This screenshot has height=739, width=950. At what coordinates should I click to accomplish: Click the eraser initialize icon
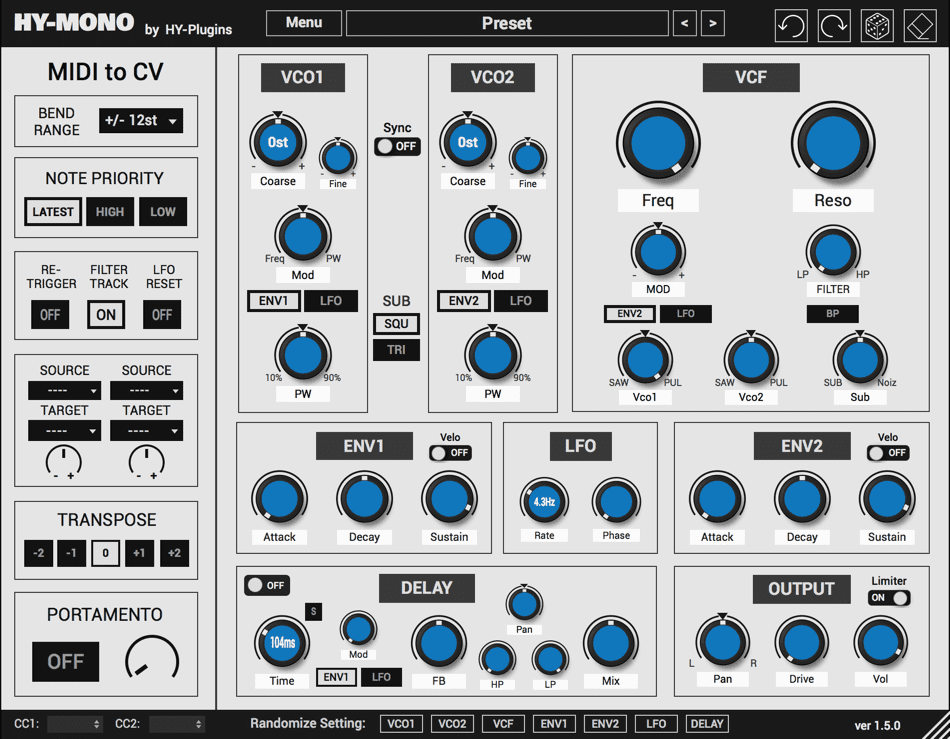pos(920,25)
